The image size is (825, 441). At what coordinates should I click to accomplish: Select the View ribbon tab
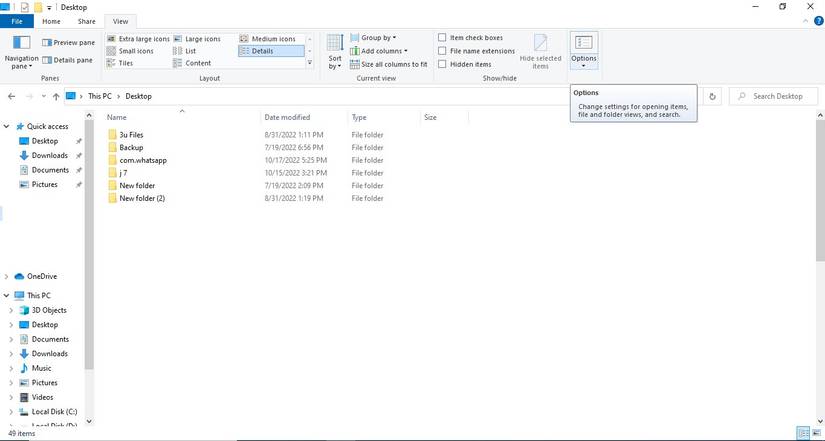(x=120, y=21)
